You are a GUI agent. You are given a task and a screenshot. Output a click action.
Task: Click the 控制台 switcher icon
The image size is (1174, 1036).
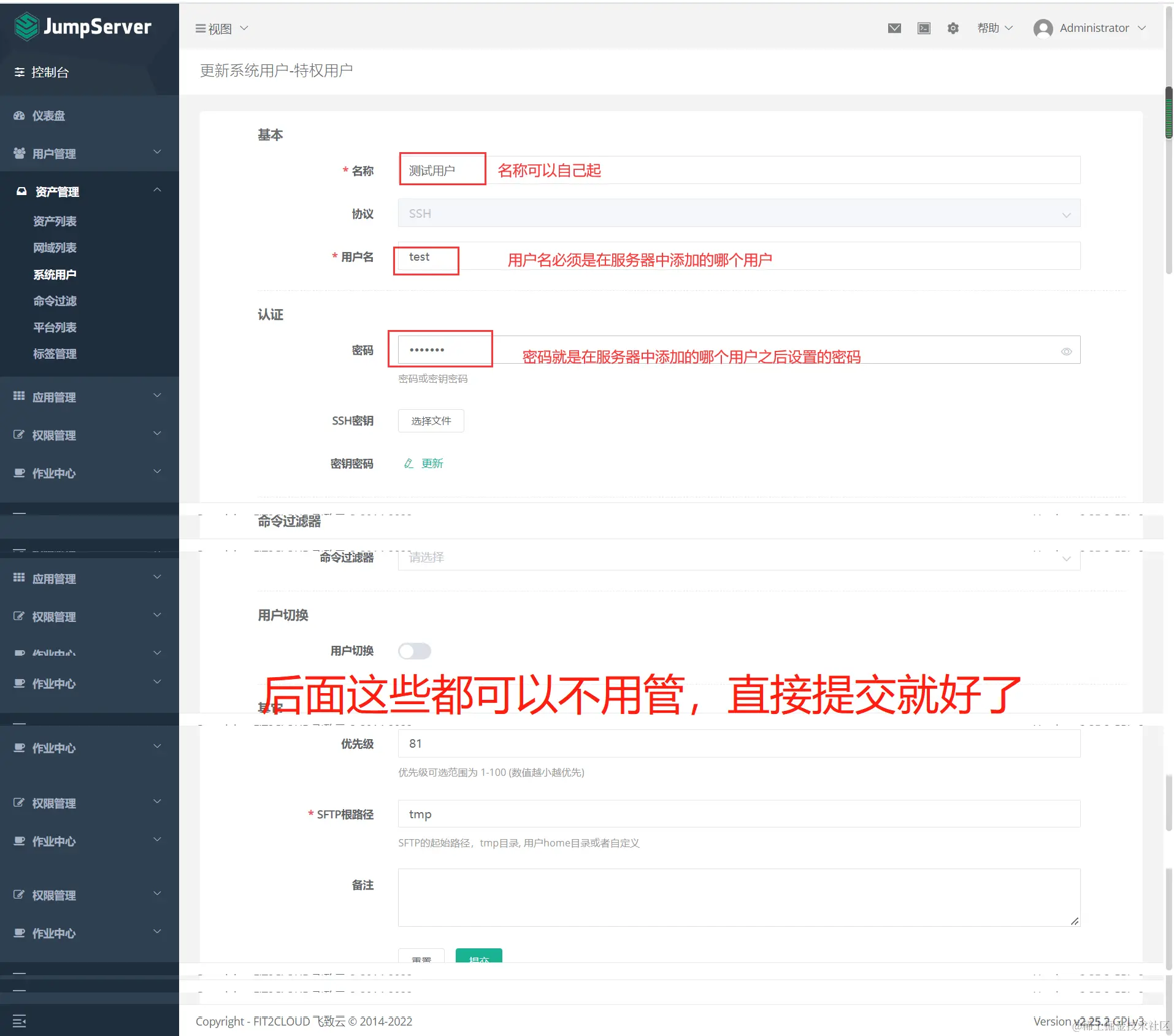point(20,72)
